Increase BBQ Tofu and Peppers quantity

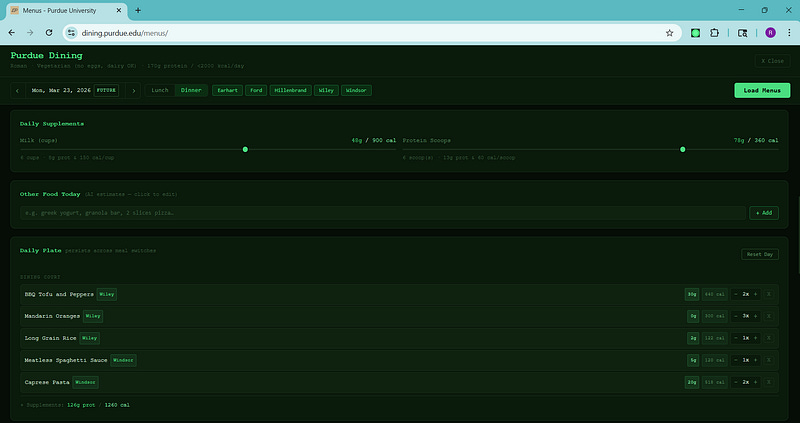point(756,294)
